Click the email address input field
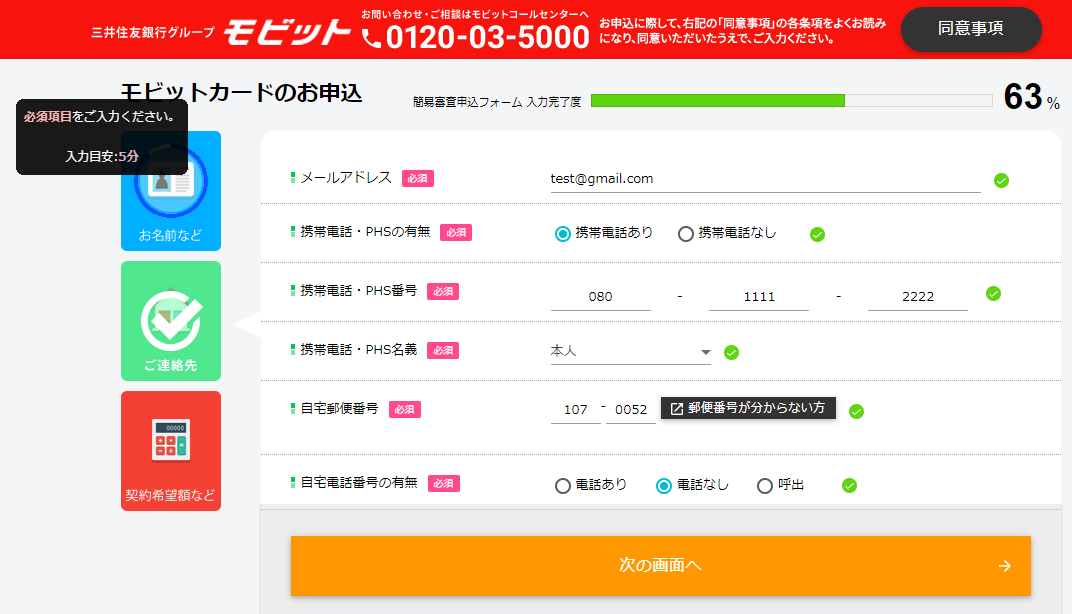The image size is (1072, 614). click(765, 179)
